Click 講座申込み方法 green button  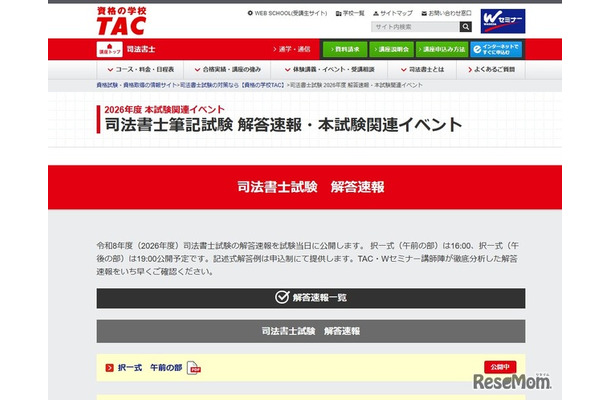(442, 49)
